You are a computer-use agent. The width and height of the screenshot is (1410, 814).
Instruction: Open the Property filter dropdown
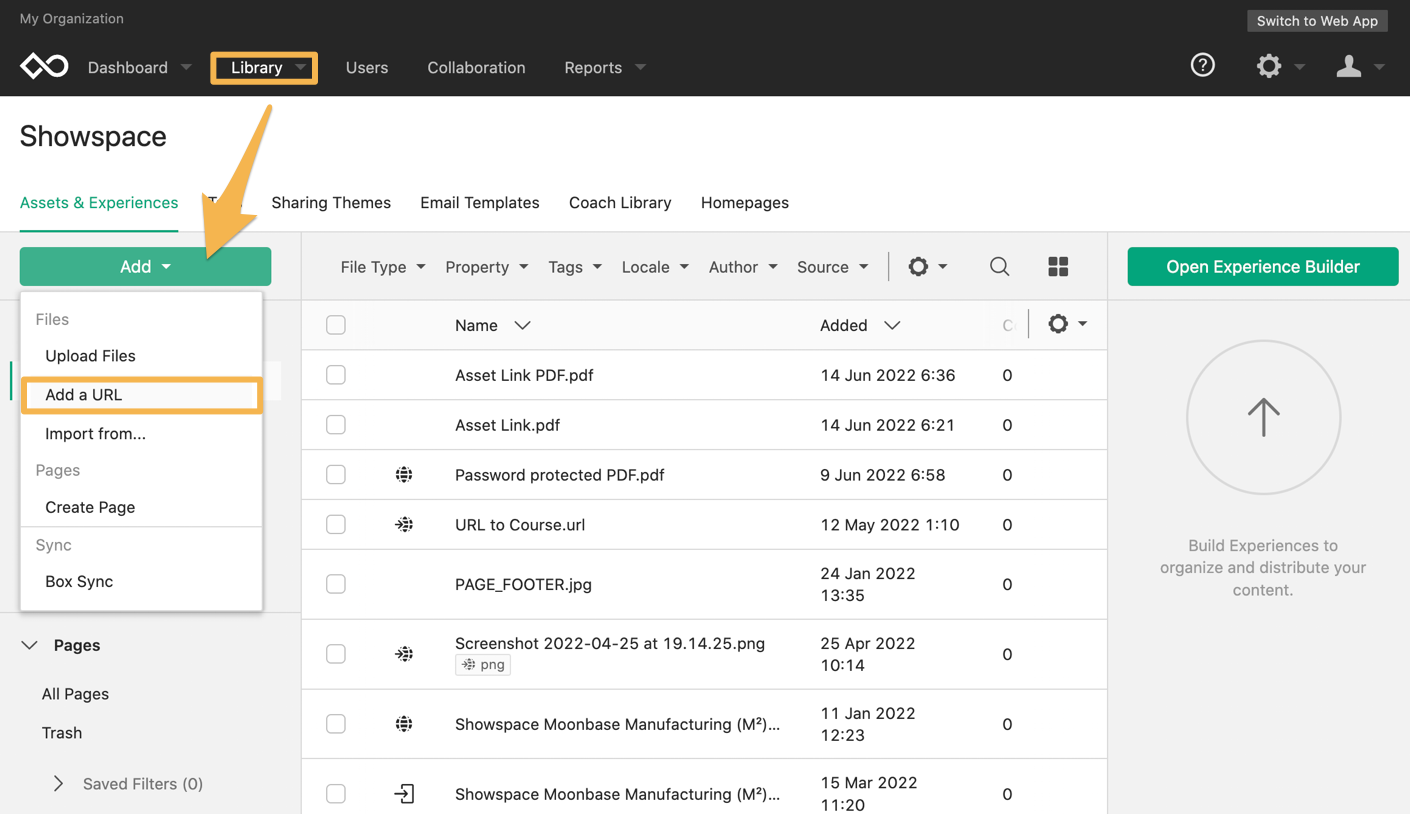pos(487,267)
